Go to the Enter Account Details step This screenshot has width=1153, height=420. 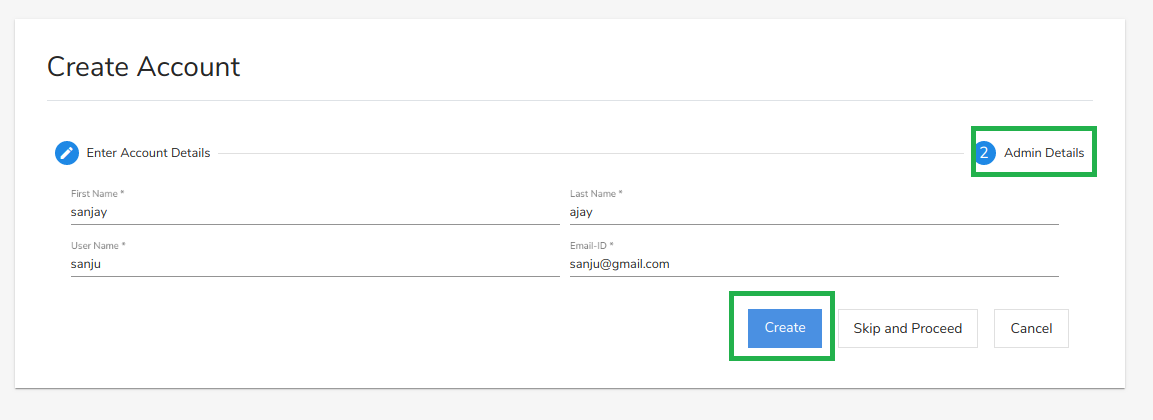(x=148, y=153)
